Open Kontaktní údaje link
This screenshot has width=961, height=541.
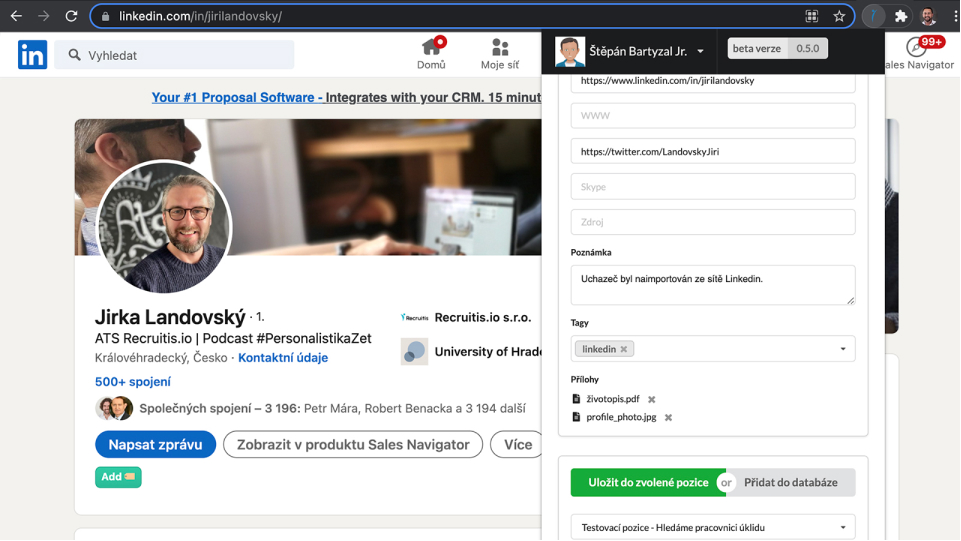(283, 358)
